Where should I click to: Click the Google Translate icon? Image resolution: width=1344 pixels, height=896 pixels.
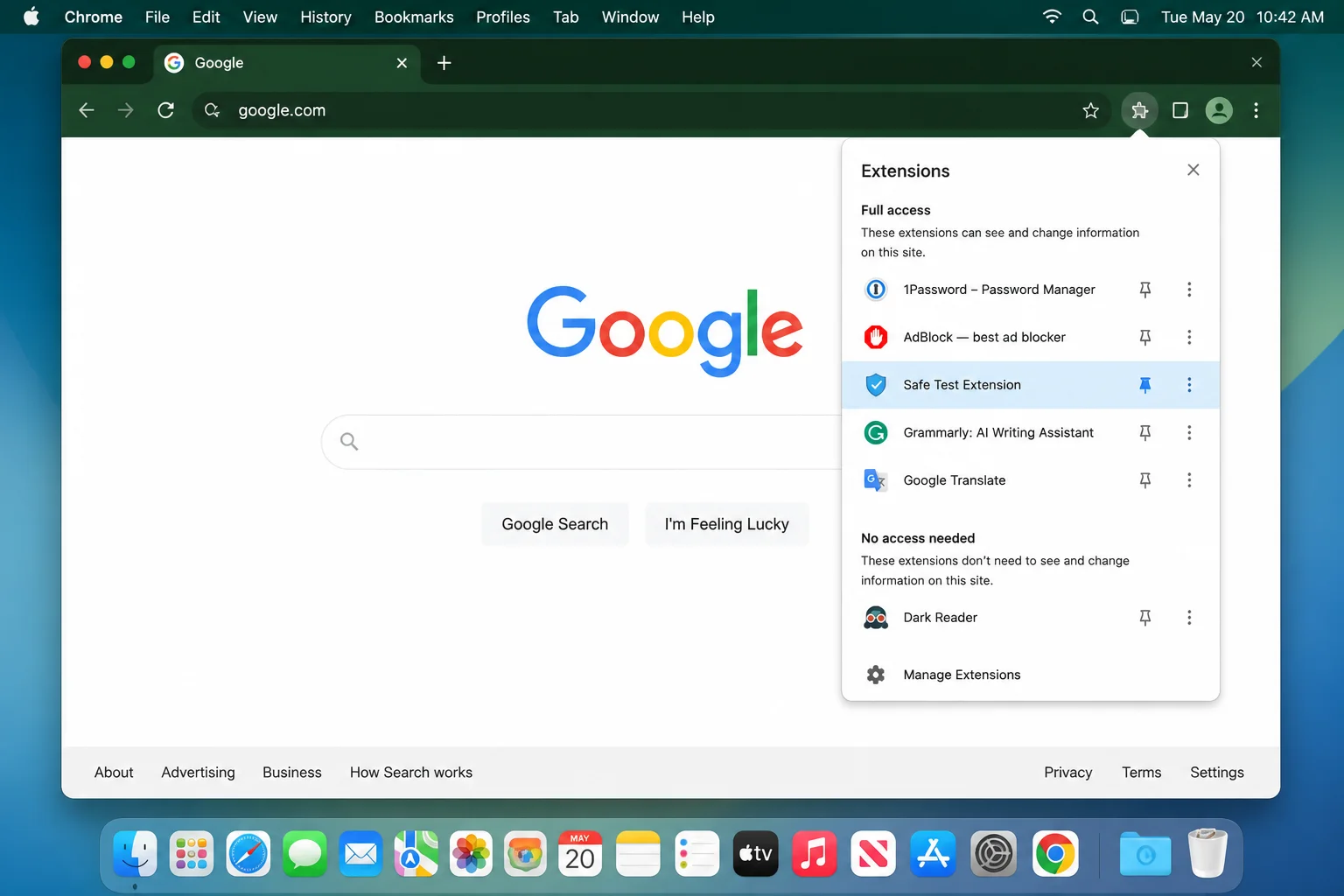876,480
